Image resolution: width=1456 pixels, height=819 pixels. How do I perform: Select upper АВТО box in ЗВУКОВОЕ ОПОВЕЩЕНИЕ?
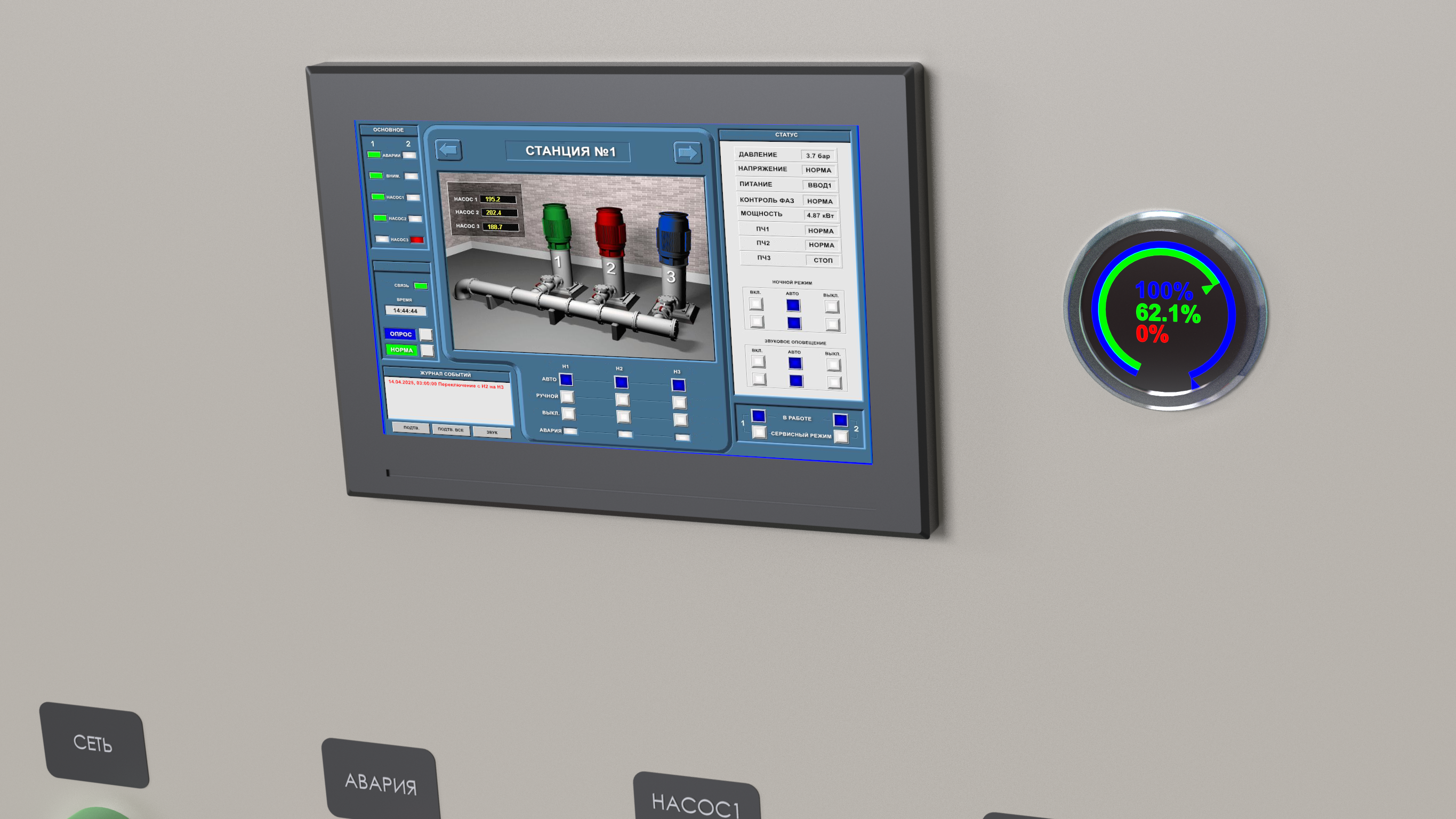click(795, 363)
